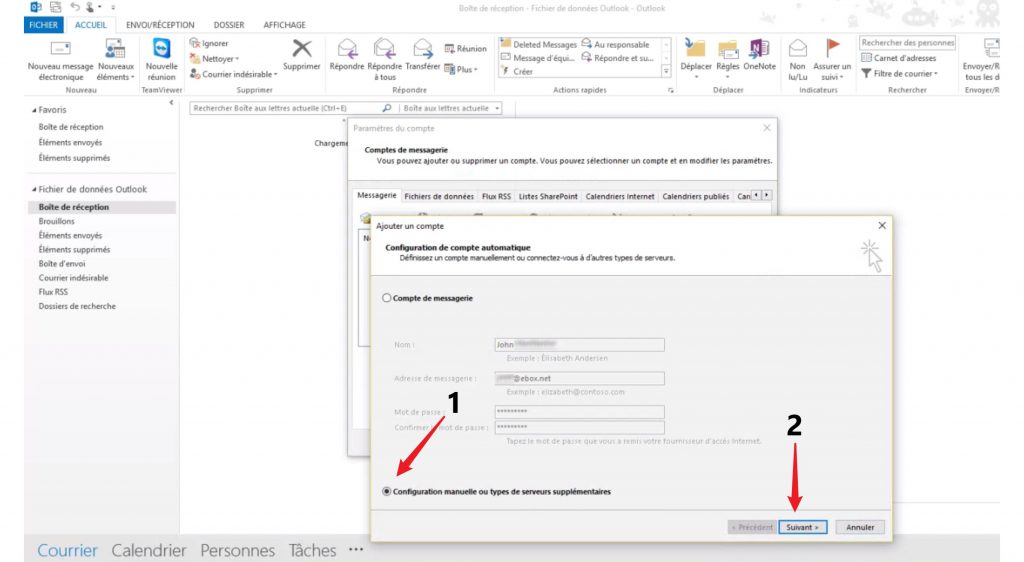Open the Courrier indésirable folder in the folder pane
The width and height of the screenshot is (1024, 562).
click(73, 278)
